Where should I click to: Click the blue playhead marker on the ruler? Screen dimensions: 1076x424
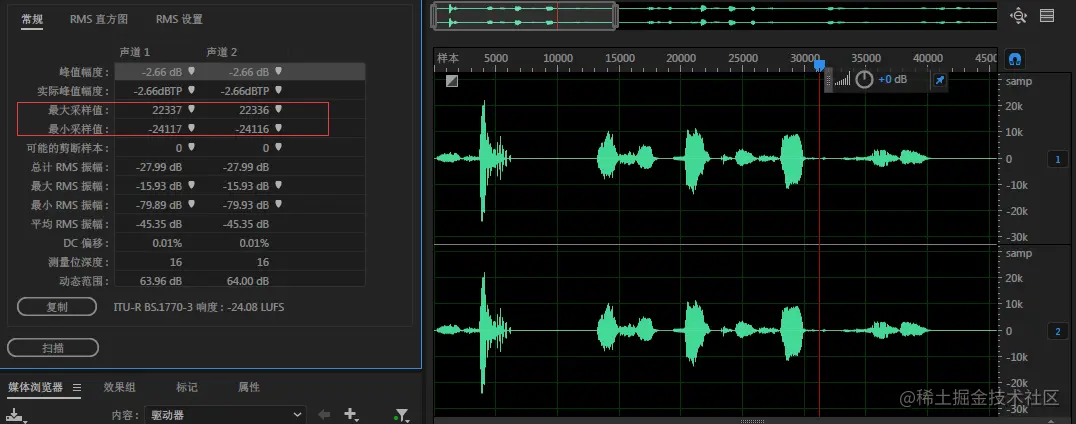tap(819, 64)
